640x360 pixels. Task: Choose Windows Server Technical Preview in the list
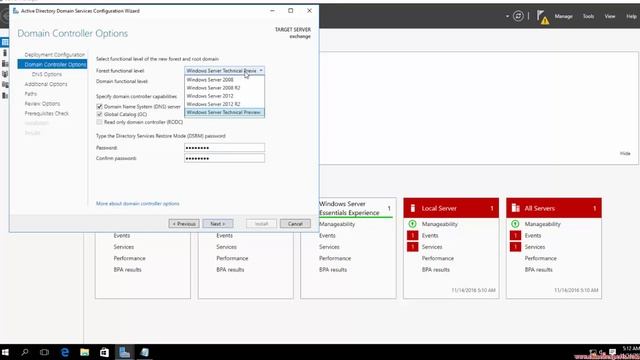(x=224, y=112)
